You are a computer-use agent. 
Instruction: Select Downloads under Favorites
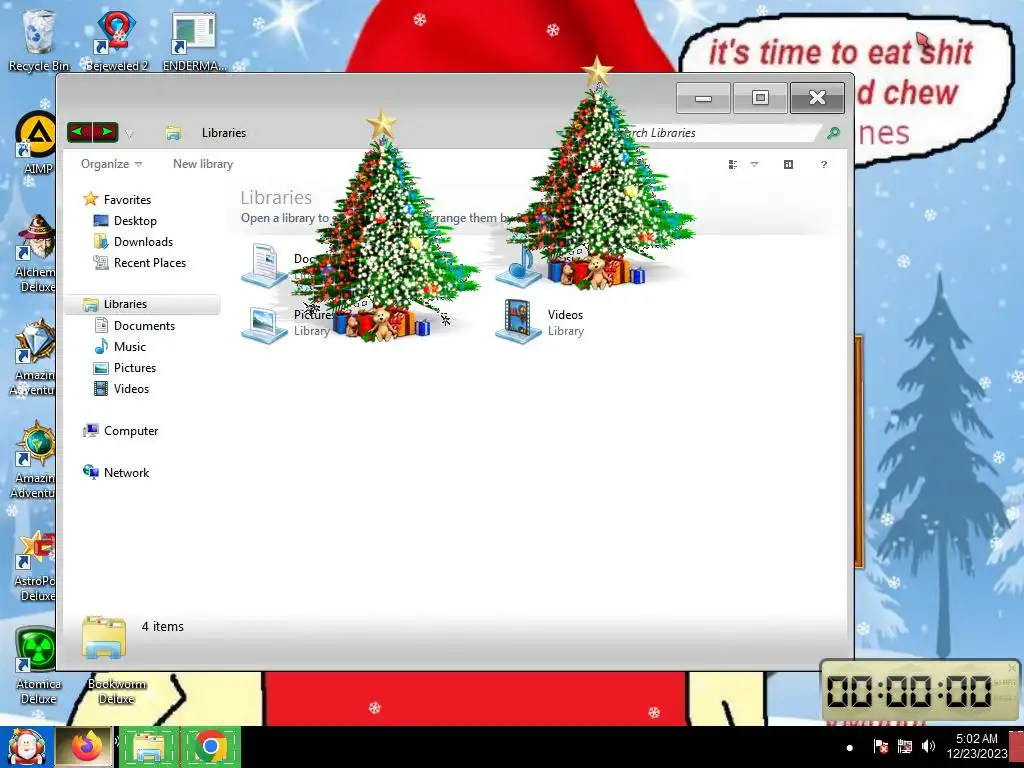[x=144, y=242]
